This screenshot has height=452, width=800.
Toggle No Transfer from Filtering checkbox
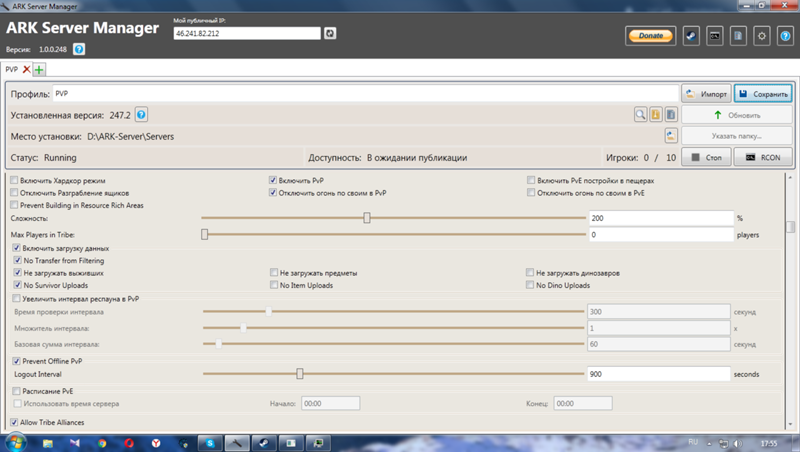(18, 260)
